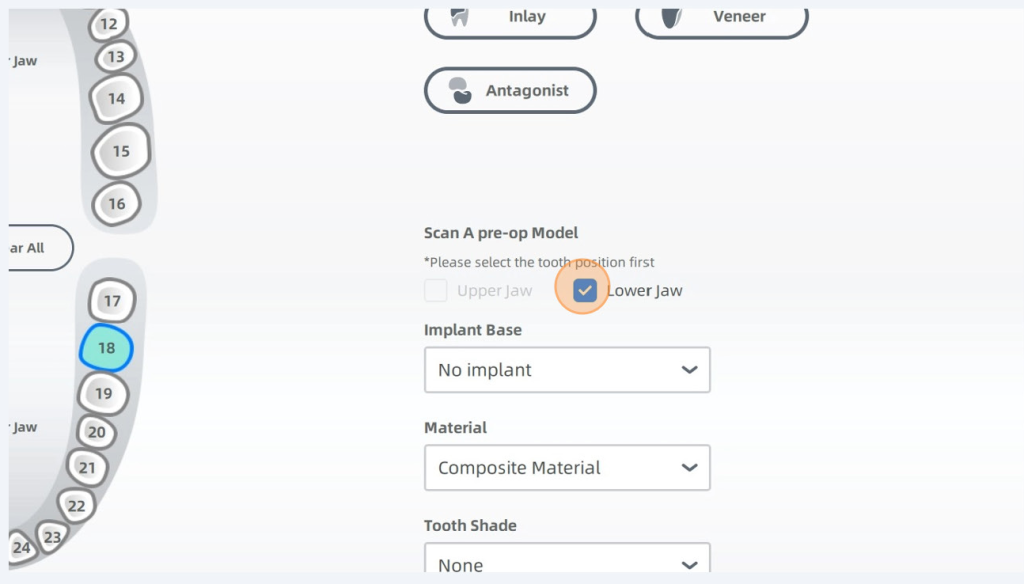Image resolution: width=1024 pixels, height=584 pixels.
Task: Select tooth 16 in upper jaw
Action: 117,204
